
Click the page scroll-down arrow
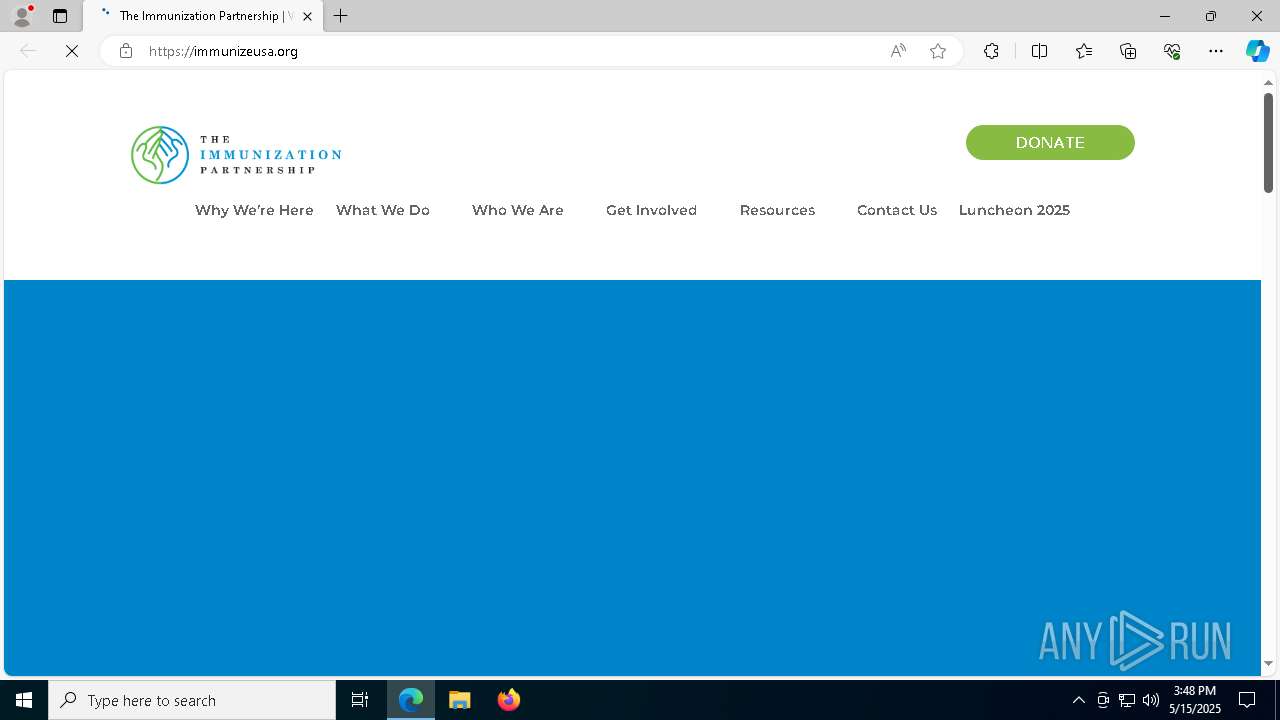[x=1268, y=664]
